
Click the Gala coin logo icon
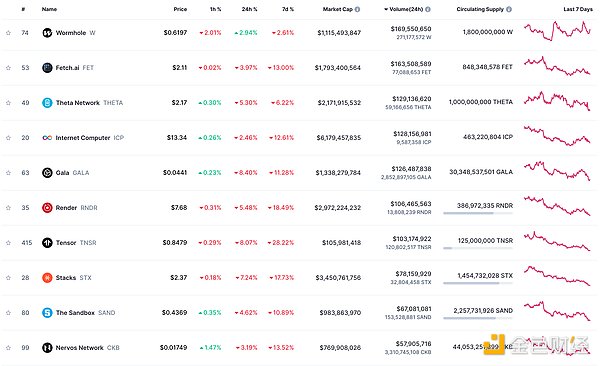pos(47,173)
